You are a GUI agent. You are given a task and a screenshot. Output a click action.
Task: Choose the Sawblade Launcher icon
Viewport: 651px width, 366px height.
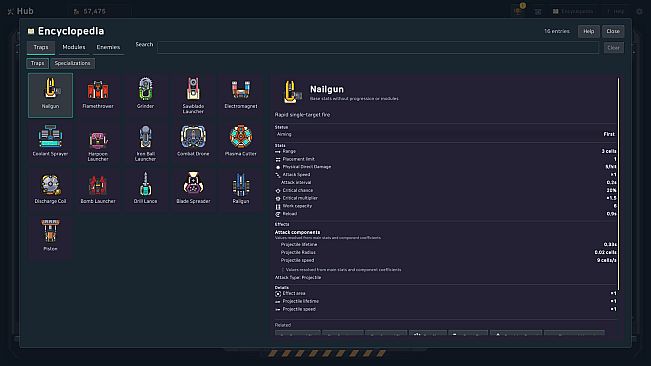[193, 95]
